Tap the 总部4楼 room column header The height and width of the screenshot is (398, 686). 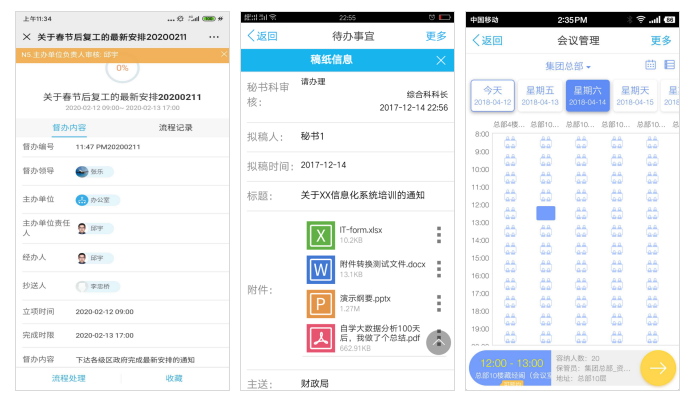point(509,125)
